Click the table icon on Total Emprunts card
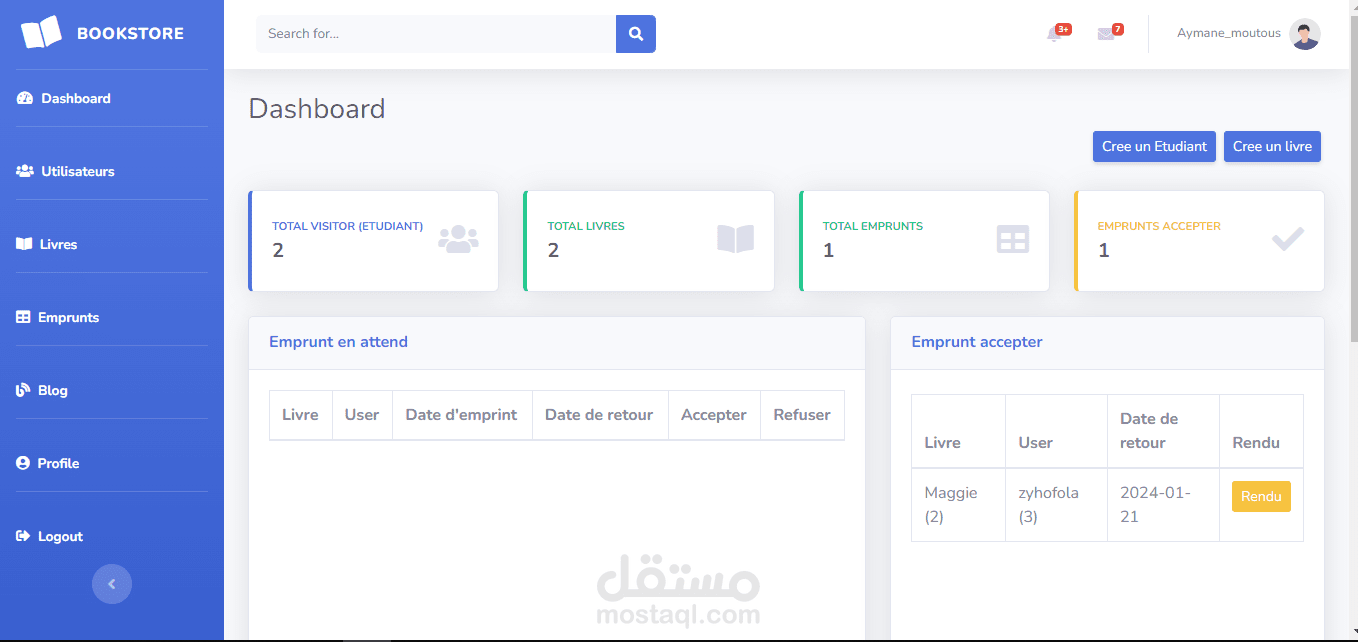Viewport: 1358px width, 642px height. pos(1013,239)
